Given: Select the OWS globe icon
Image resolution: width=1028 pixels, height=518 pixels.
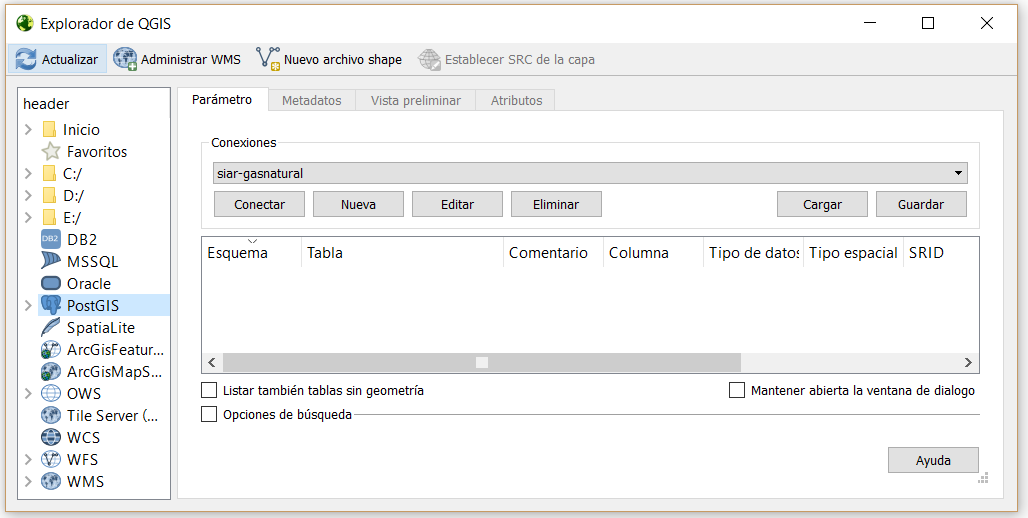Looking at the screenshot, I should 50,393.
